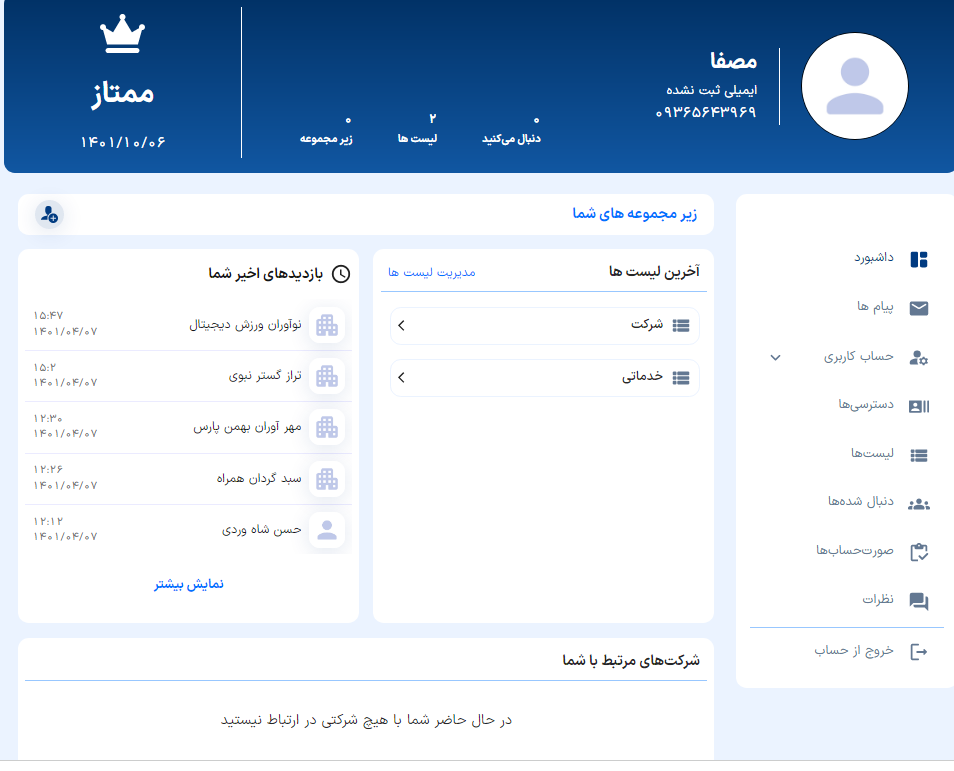Click the comments speech bubble icon
This screenshot has width=954, height=771.
click(x=918, y=601)
